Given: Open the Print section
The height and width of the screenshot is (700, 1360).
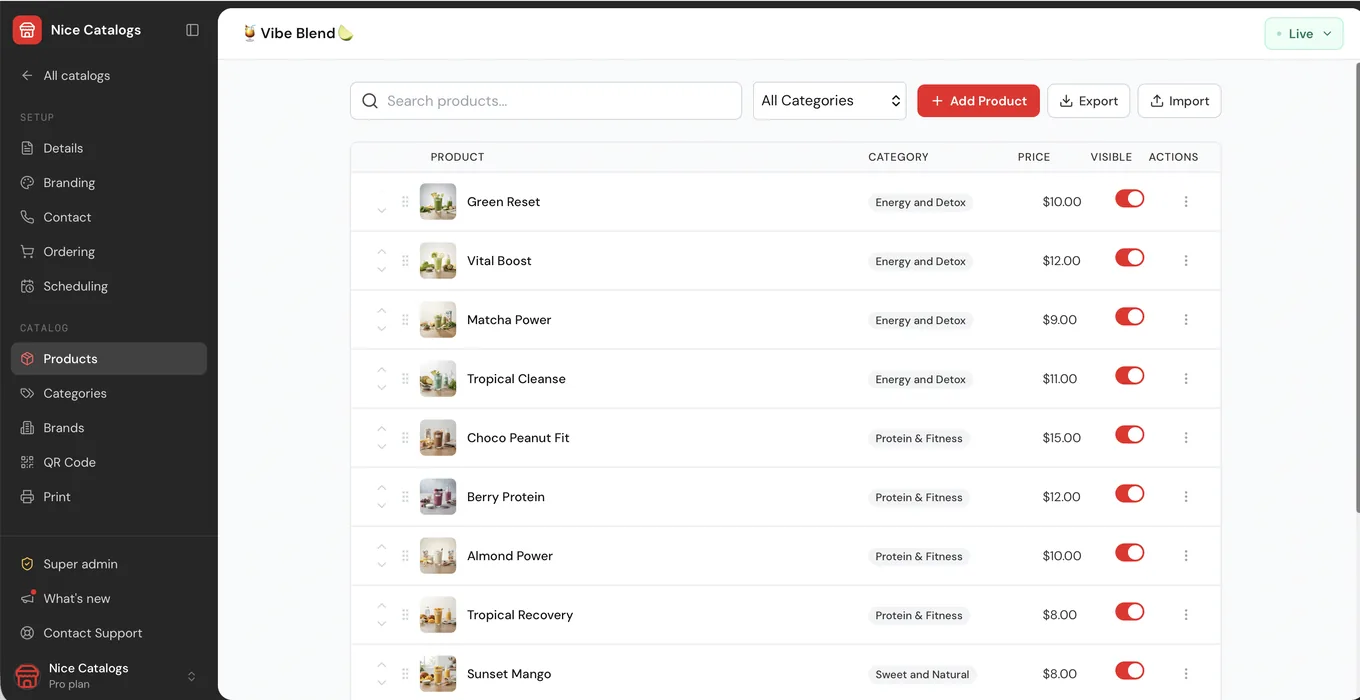Looking at the screenshot, I should coord(109,497).
